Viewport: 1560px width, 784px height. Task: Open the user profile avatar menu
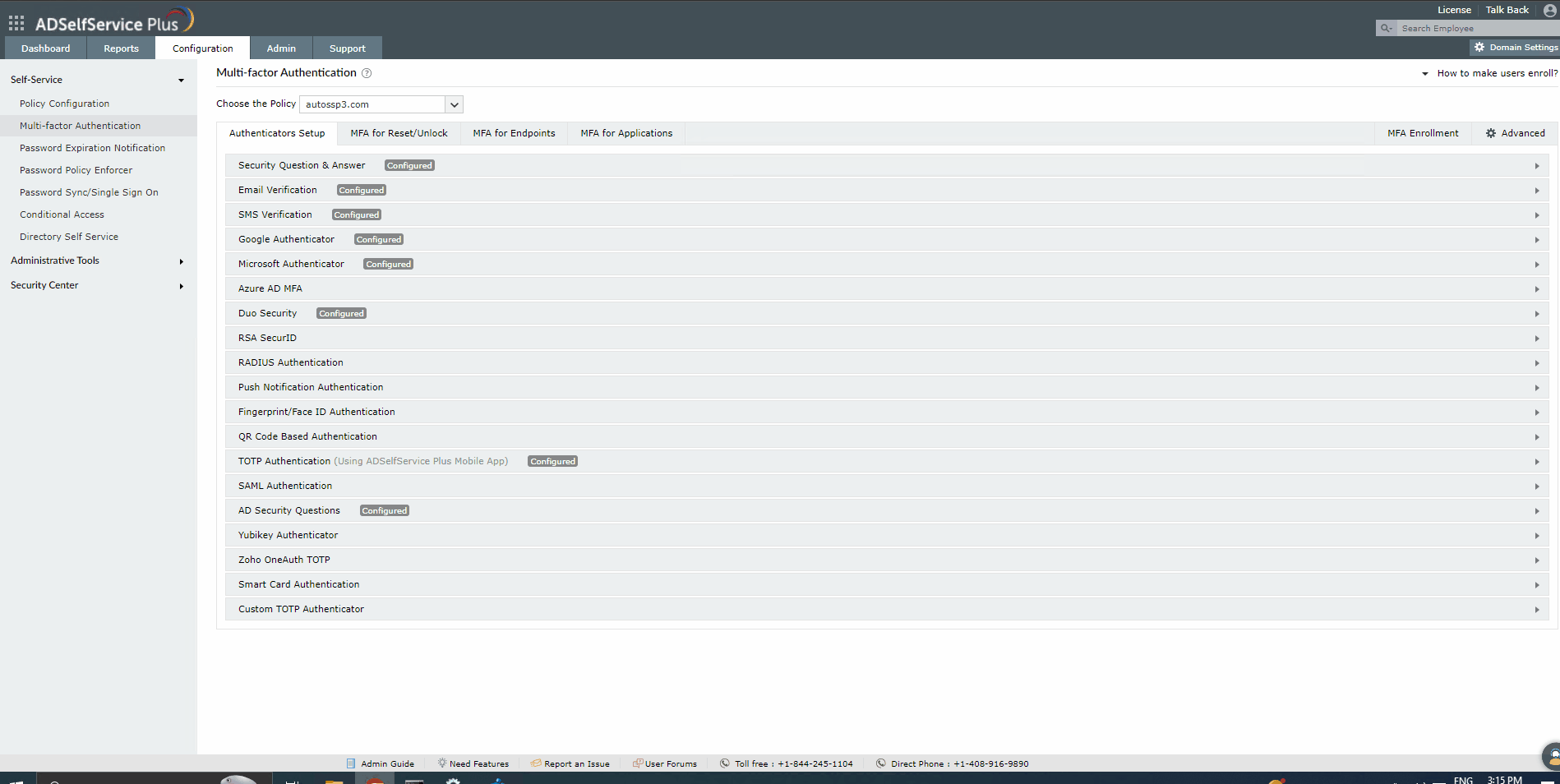(1550, 11)
